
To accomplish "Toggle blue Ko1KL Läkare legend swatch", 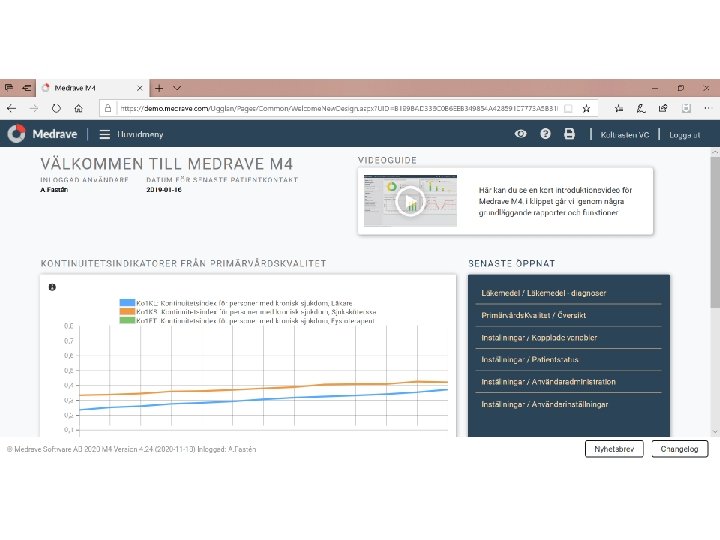I will point(127,303).
